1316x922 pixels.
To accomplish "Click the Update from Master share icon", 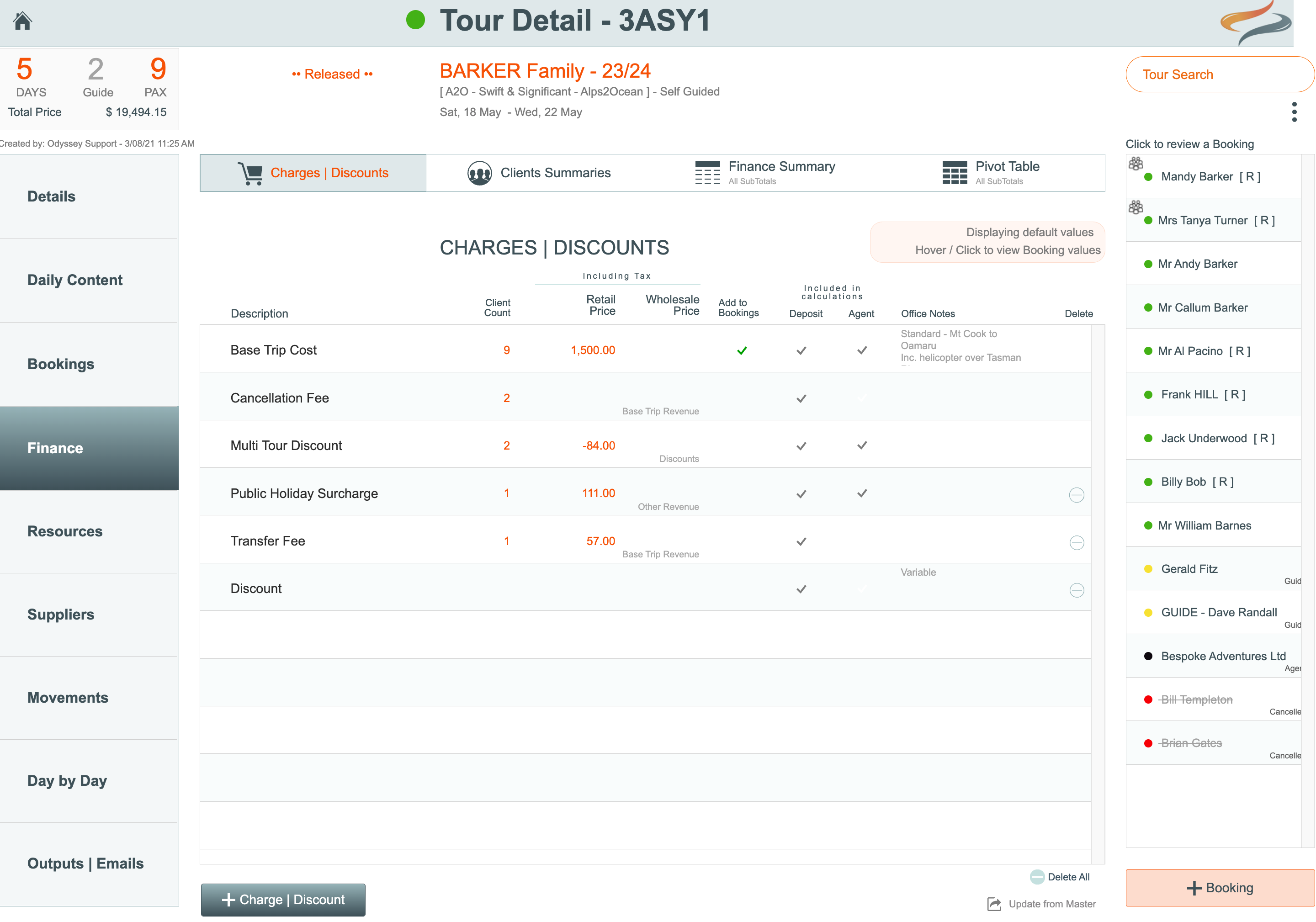I will [x=994, y=904].
